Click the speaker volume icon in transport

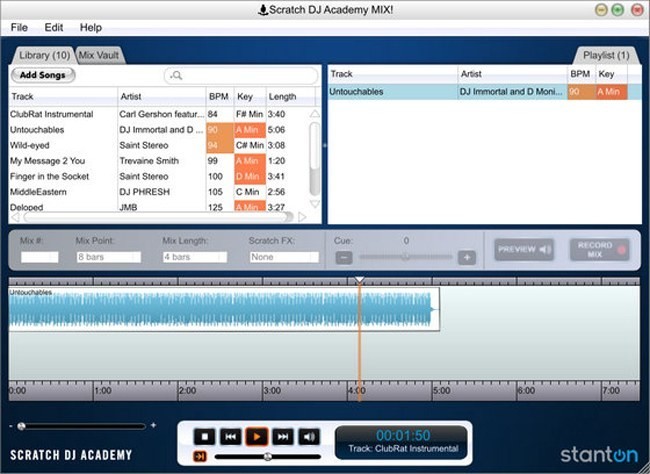pos(309,436)
